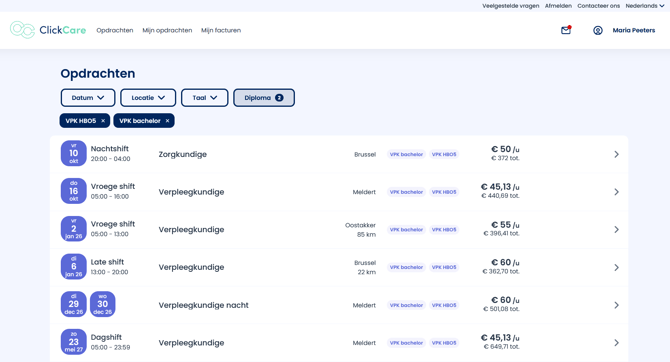Open the Nederlands language dropdown
The image size is (670, 362).
click(645, 6)
